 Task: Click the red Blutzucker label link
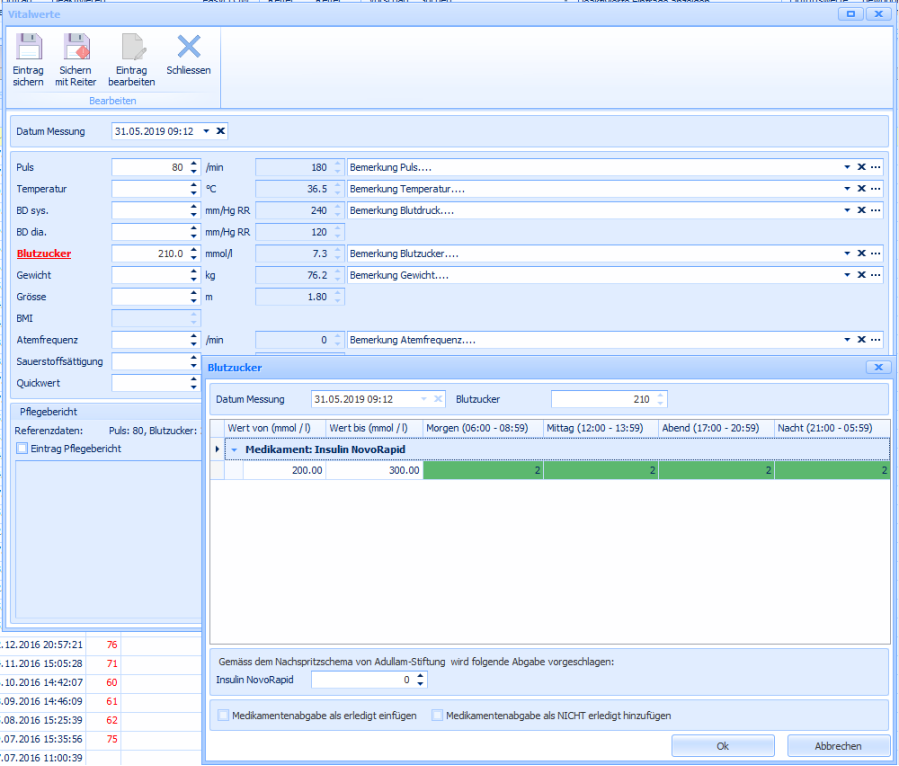44,254
